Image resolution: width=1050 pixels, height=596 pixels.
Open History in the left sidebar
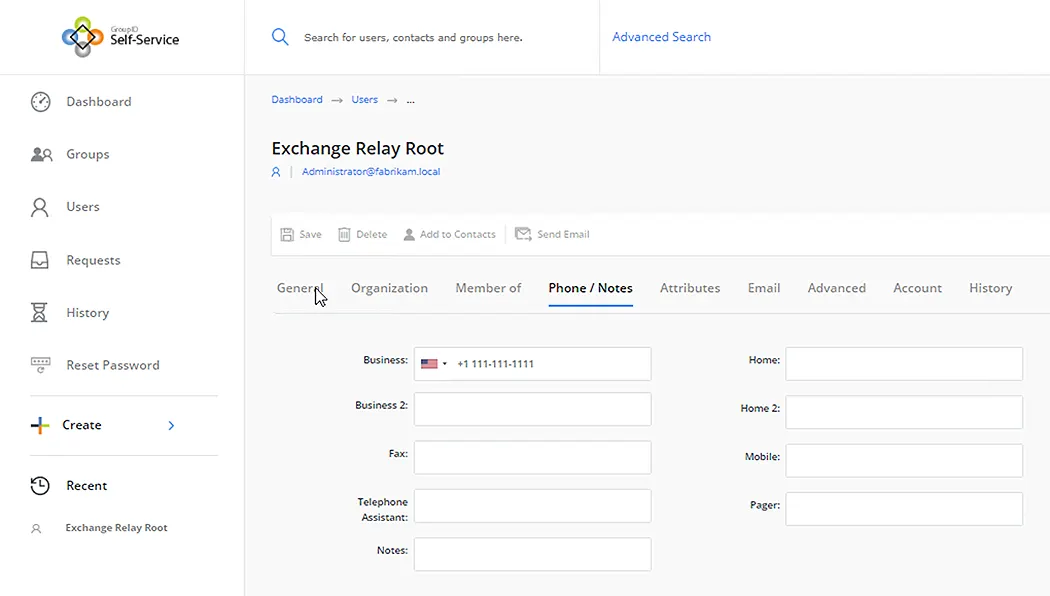[x=88, y=313]
